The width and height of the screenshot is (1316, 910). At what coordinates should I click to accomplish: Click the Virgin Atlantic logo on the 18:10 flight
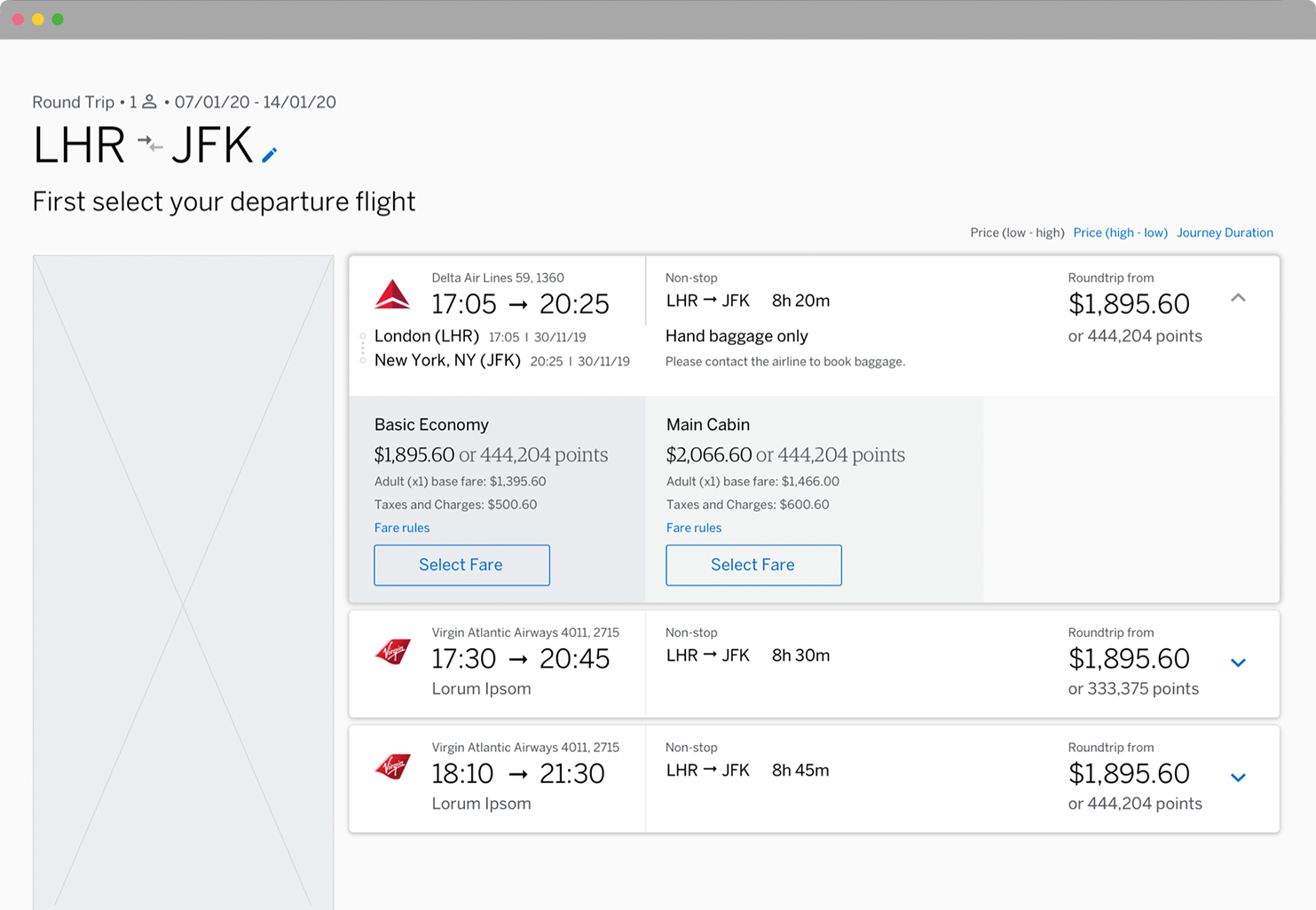pos(393,766)
